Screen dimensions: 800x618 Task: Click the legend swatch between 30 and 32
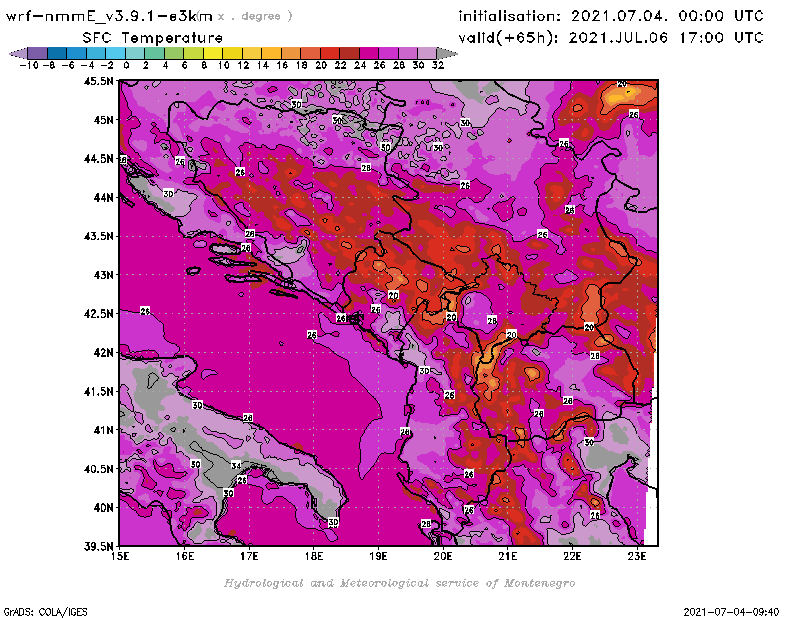[427, 53]
